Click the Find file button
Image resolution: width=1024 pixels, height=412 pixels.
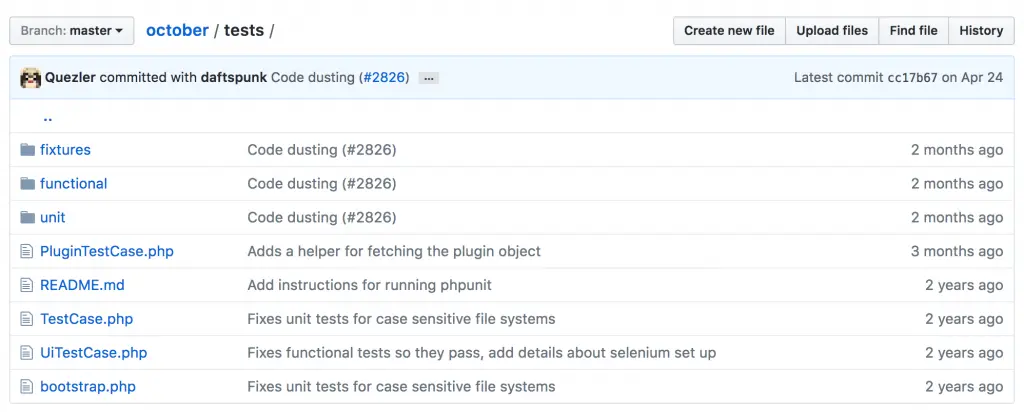pos(913,31)
